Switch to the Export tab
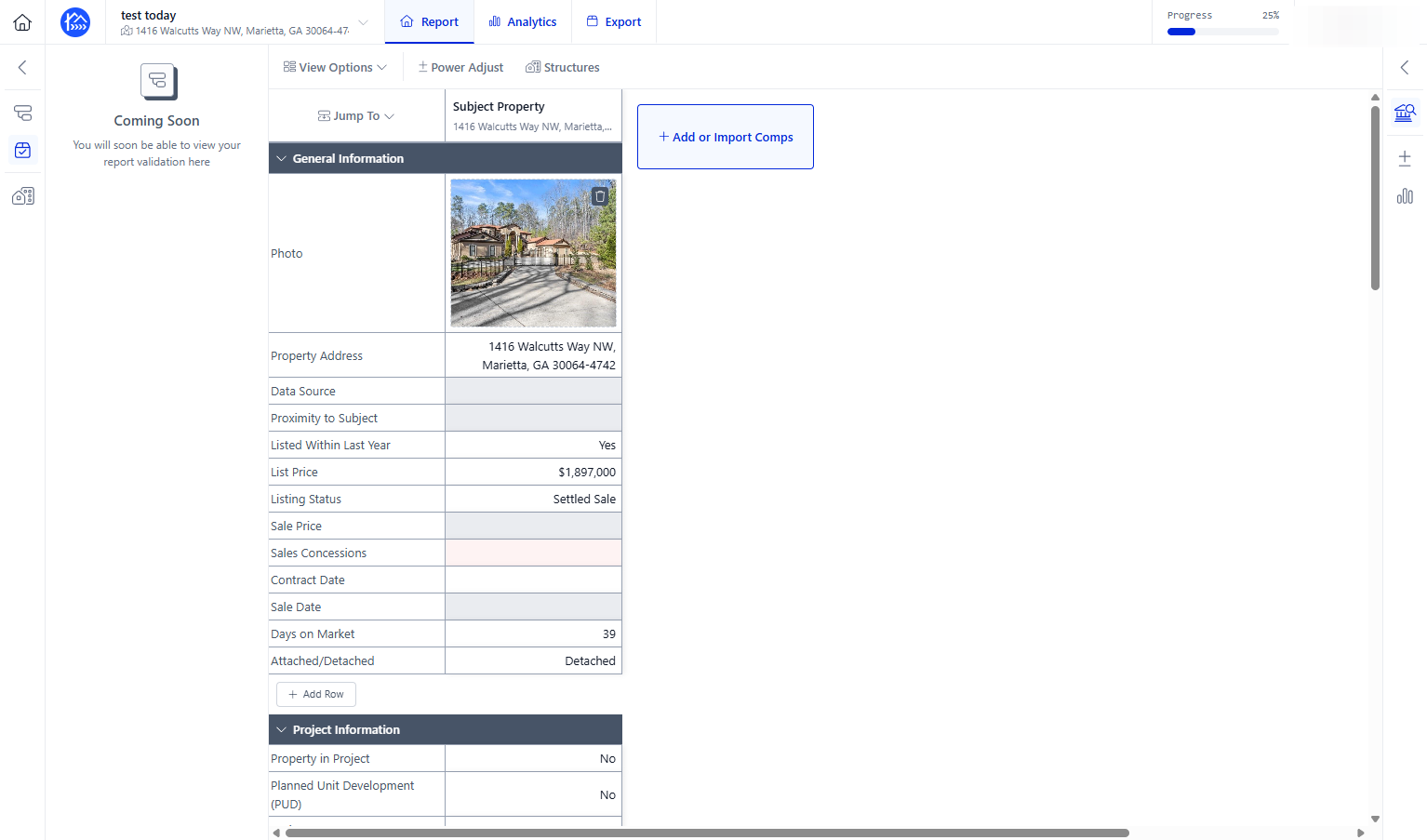 pos(614,22)
